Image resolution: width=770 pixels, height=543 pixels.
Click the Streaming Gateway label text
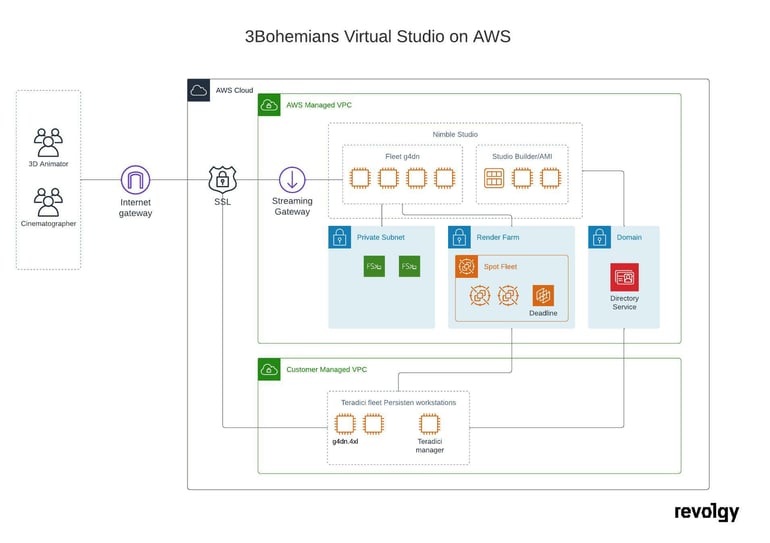click(x=292, y=206)
